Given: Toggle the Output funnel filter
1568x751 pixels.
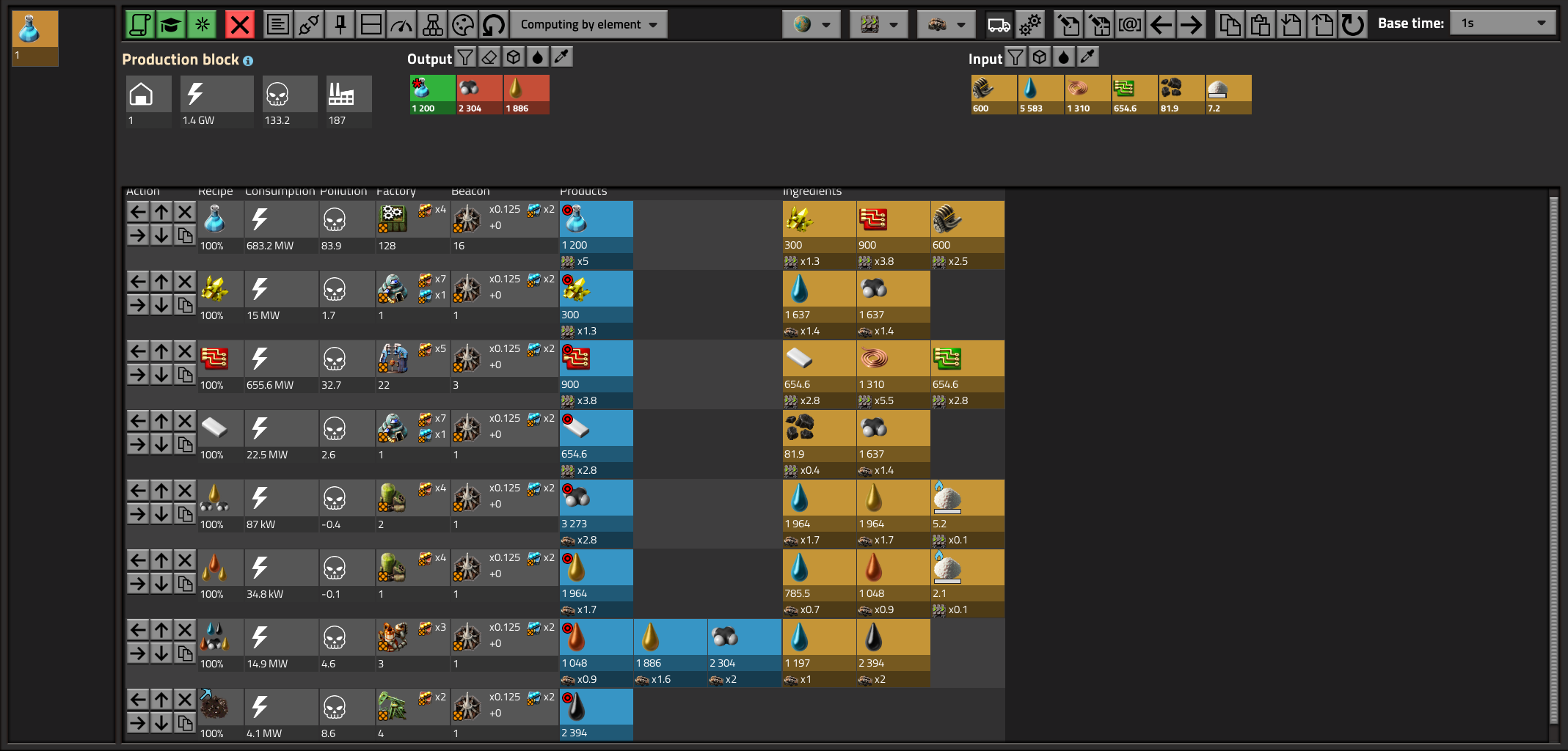Looking at the screenshot, I should tap(465, 57).
